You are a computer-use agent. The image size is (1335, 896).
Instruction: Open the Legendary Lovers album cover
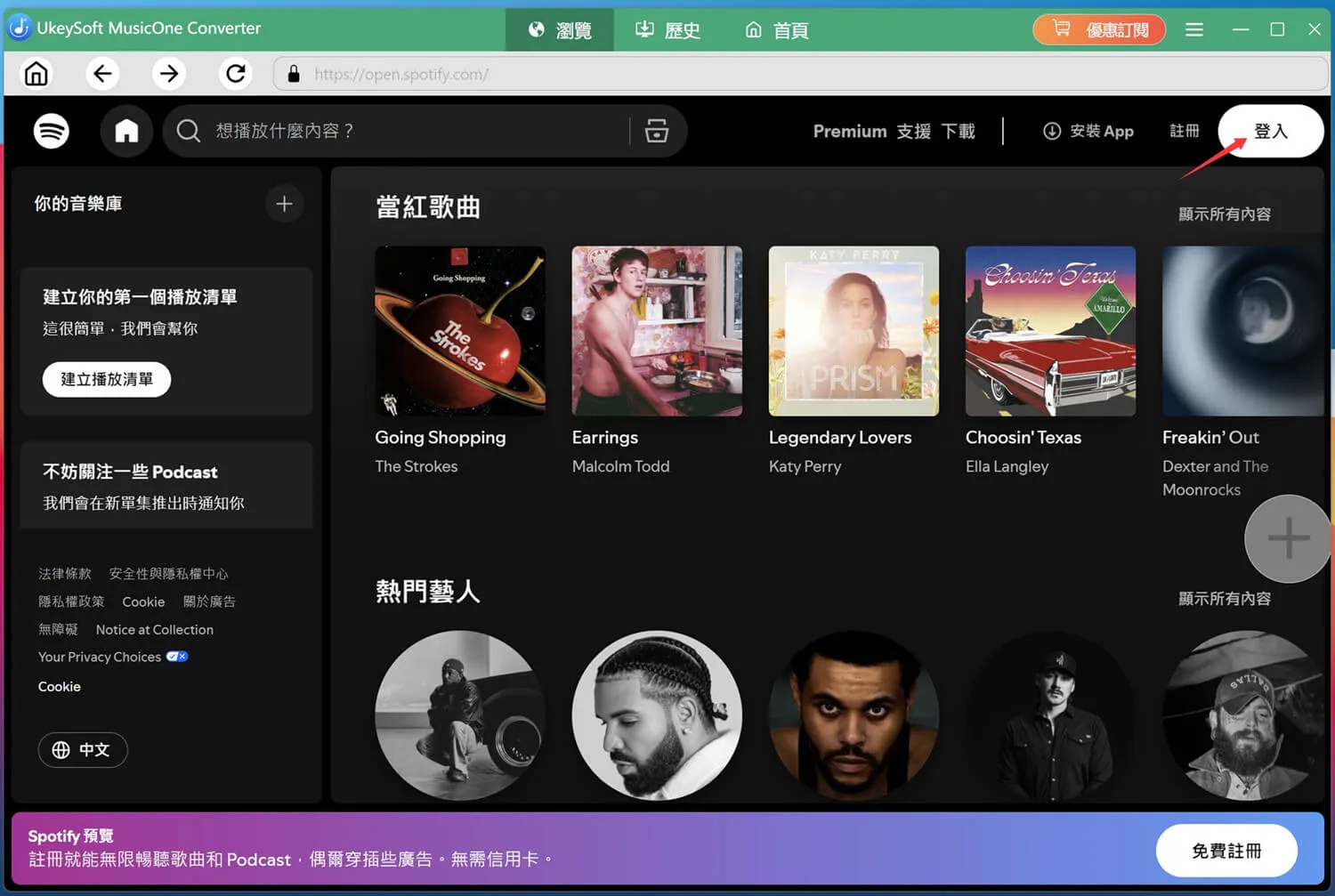coord(854,331)
